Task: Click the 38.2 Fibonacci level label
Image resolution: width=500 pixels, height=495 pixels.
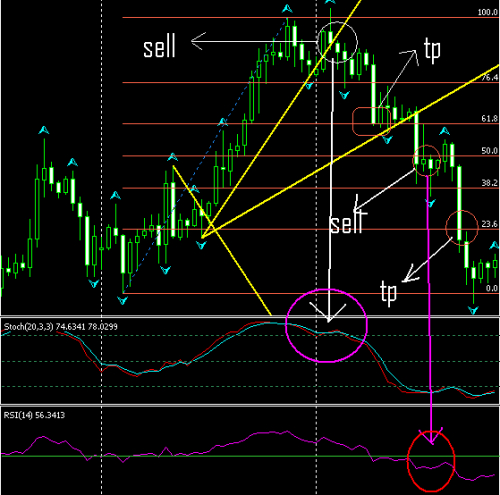Action: point(489,183)
